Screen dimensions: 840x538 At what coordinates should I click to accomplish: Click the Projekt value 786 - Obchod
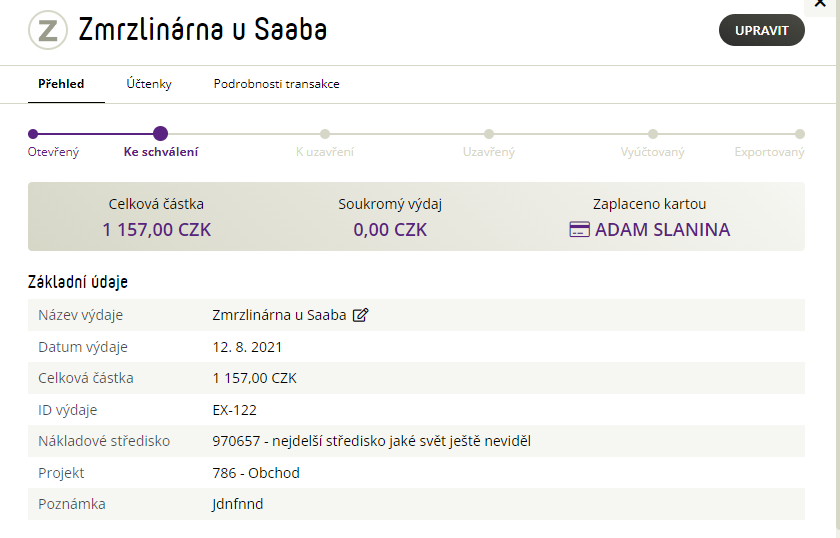pos(256,473)
